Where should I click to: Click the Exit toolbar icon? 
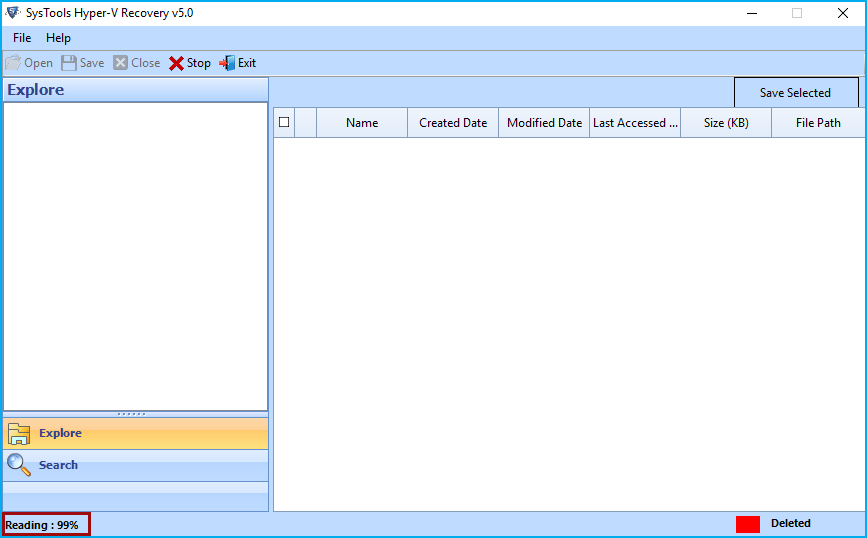click(x=227, y=63)
